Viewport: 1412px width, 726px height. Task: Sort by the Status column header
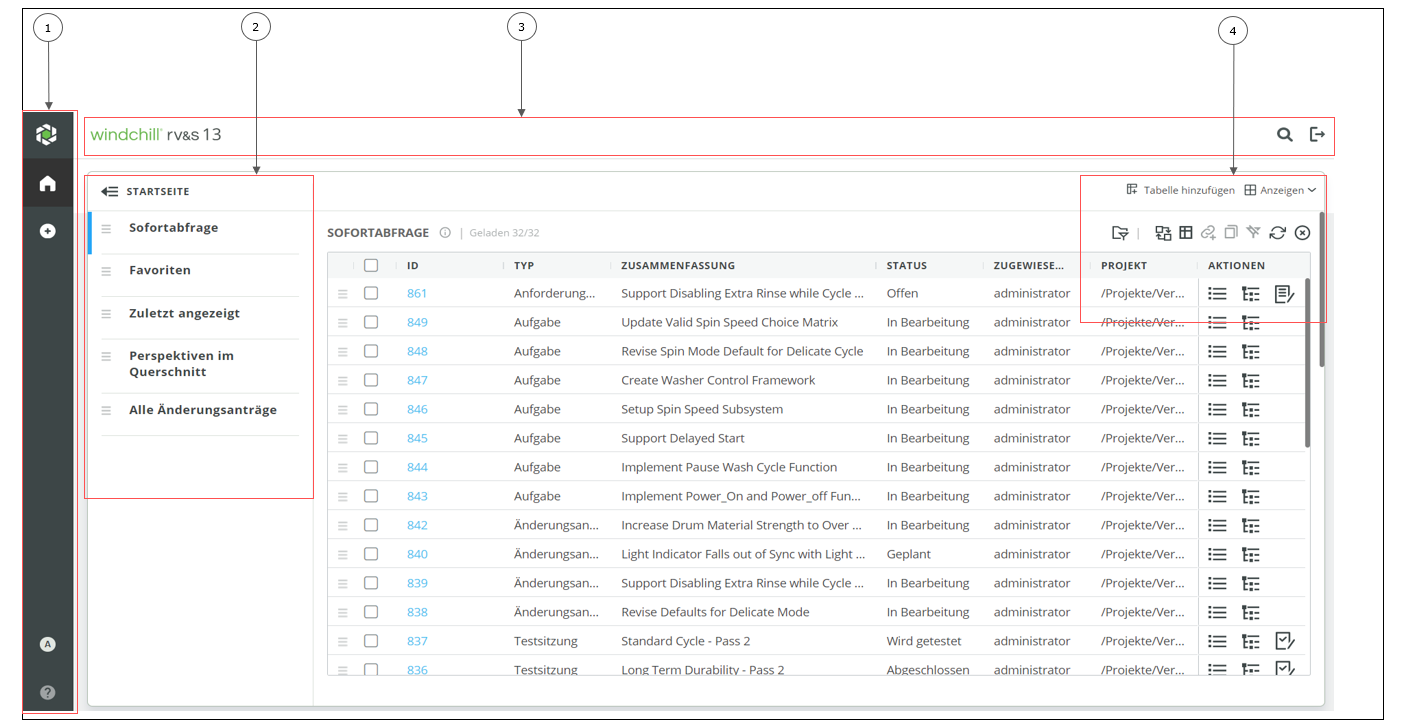coord(906,266)
